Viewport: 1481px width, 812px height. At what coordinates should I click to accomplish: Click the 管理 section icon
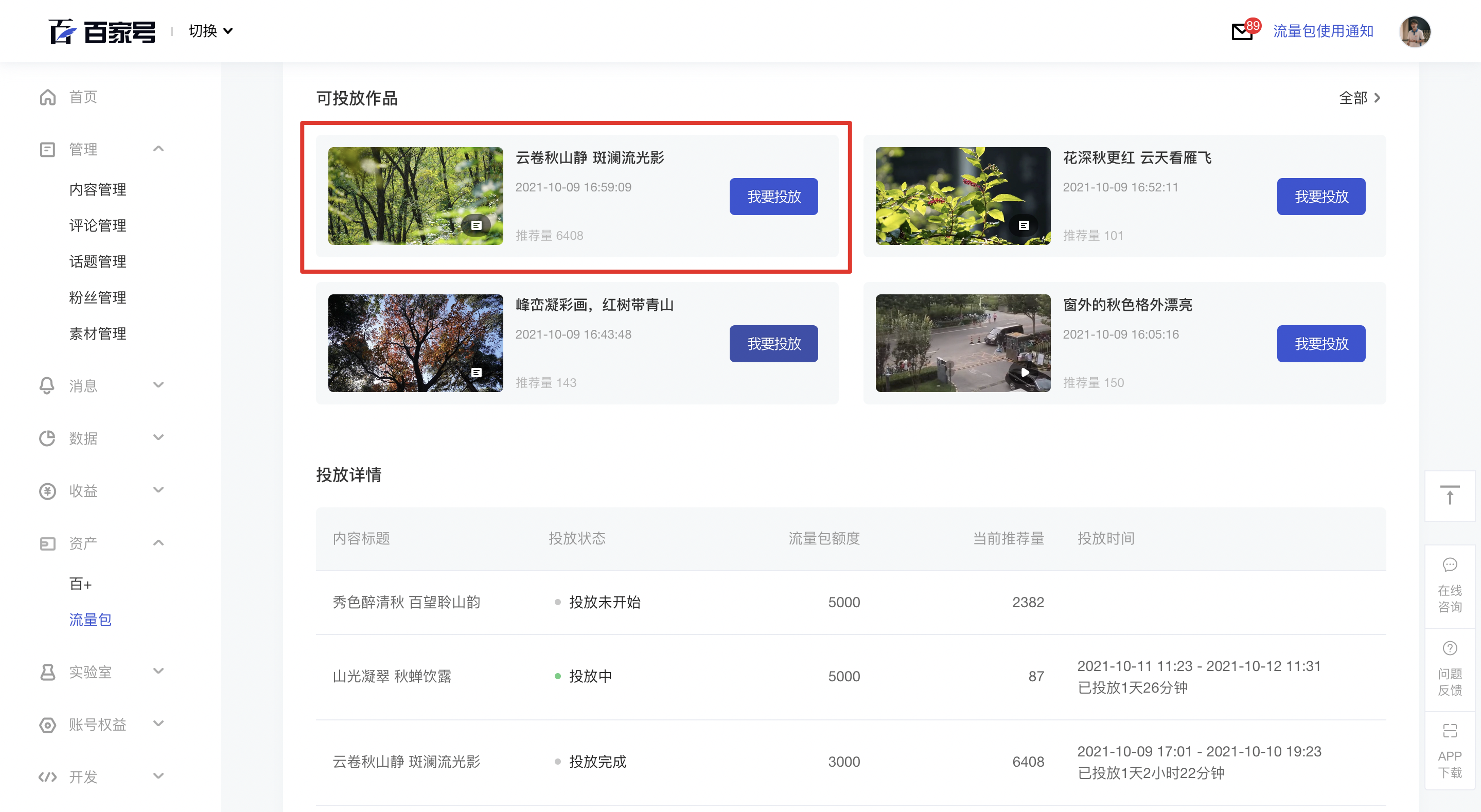tap(48, 150)
